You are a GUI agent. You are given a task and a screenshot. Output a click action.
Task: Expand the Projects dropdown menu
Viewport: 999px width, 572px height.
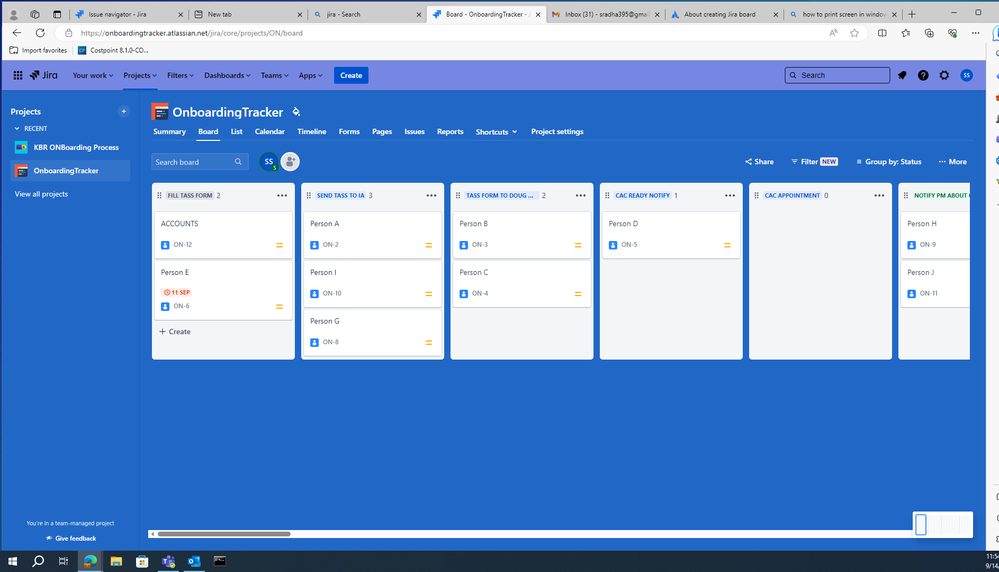[x=140, y=75]
